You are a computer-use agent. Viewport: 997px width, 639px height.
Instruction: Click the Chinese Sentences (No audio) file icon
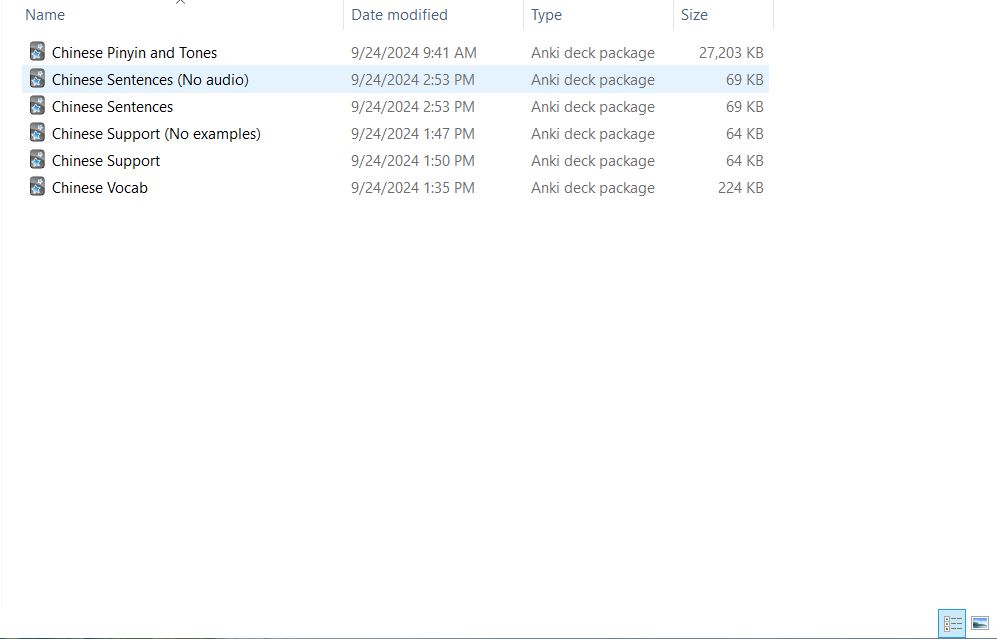38,79
